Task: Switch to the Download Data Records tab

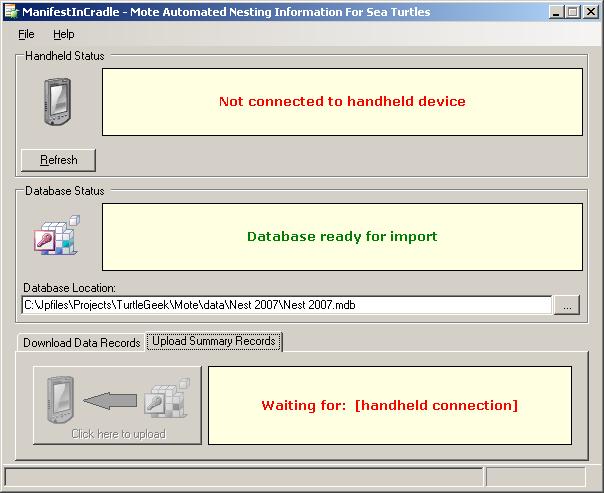Action: click(82, 343)
